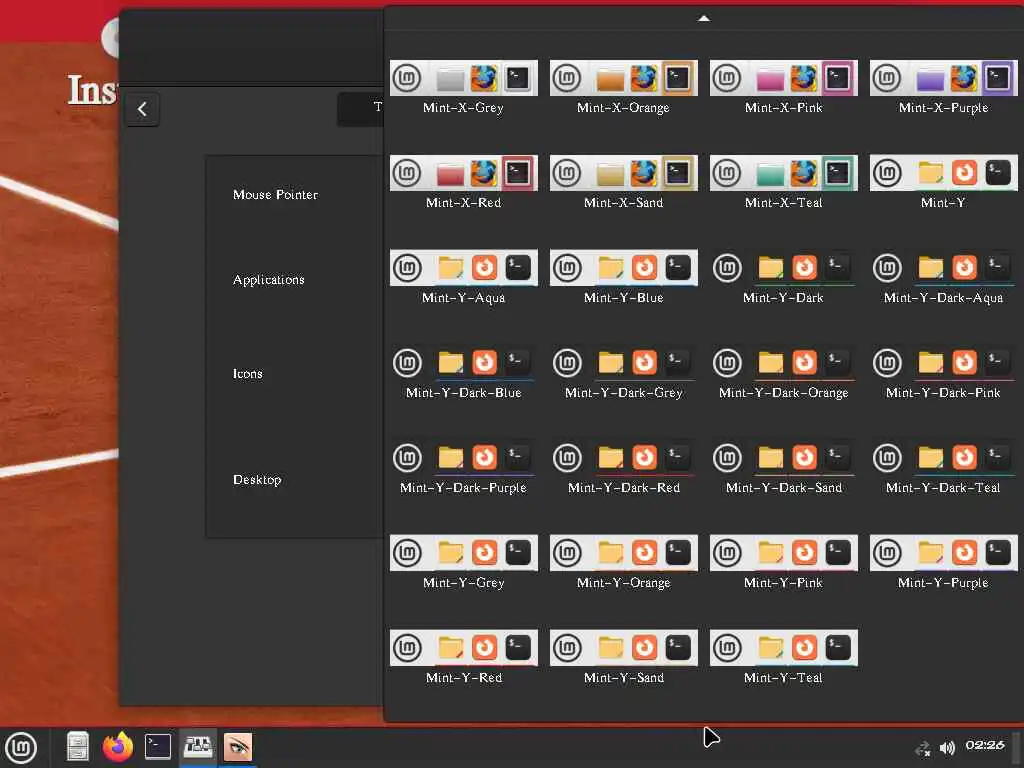Choose the Mint-Y-Grey theme preview
Image resolution: width=1024 pixels, height=768 pixels.
coord(464,552)
